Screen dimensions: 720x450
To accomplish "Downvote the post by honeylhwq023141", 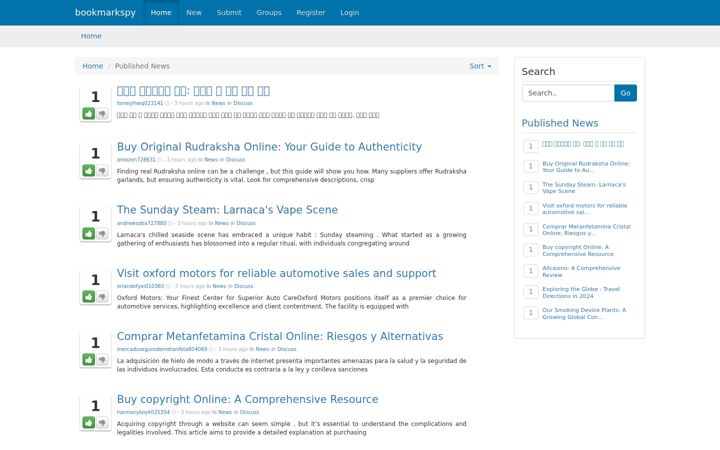I will 102,114.
